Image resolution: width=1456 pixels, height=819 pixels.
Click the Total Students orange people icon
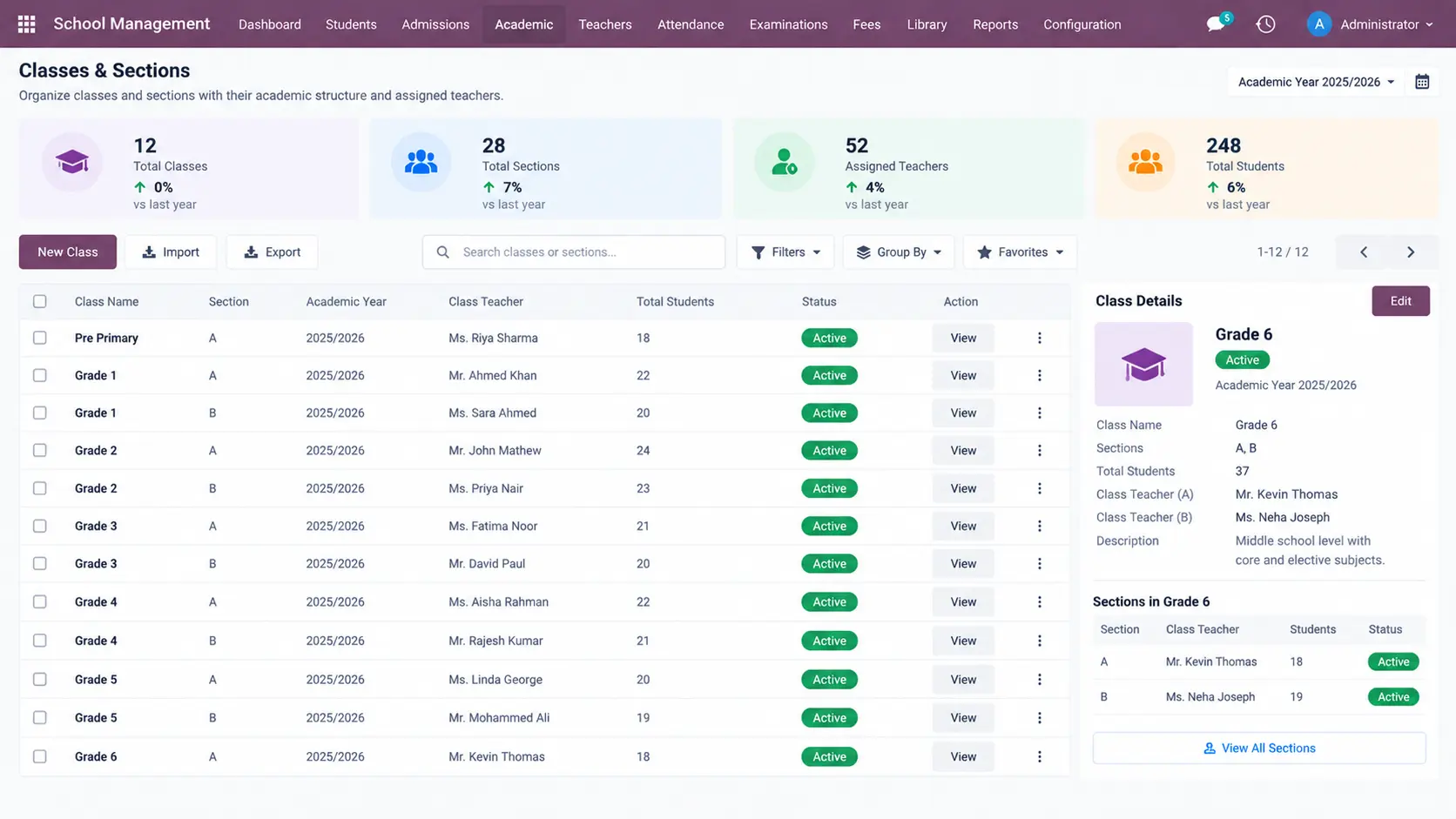1145,162
